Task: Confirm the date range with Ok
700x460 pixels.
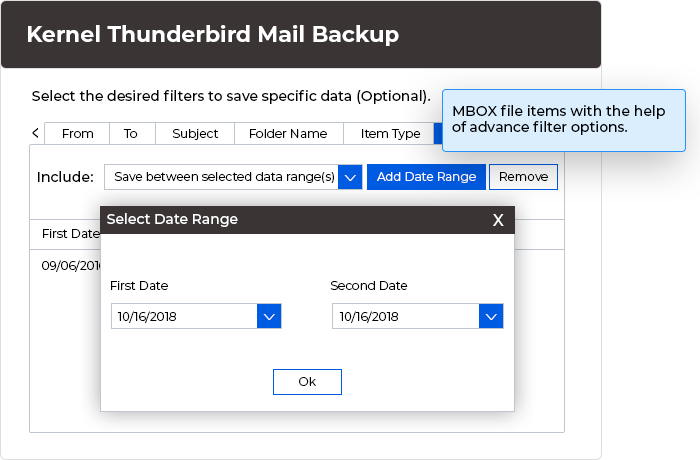Action: [307, 382]
